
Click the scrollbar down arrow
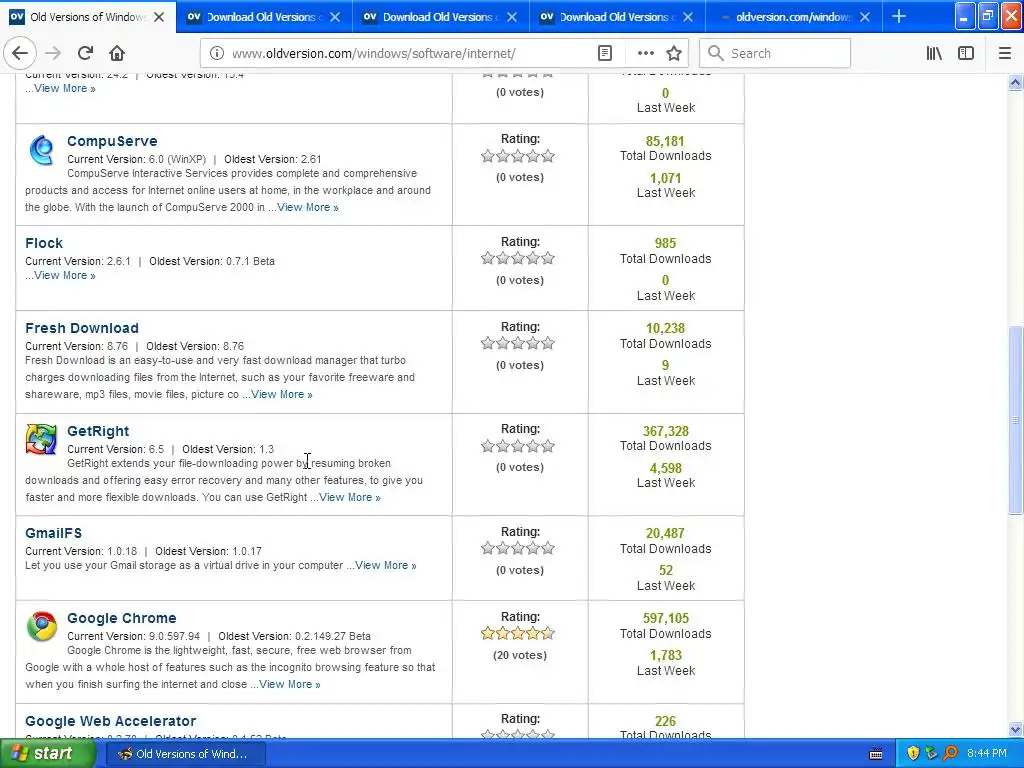click(1015, 729)
